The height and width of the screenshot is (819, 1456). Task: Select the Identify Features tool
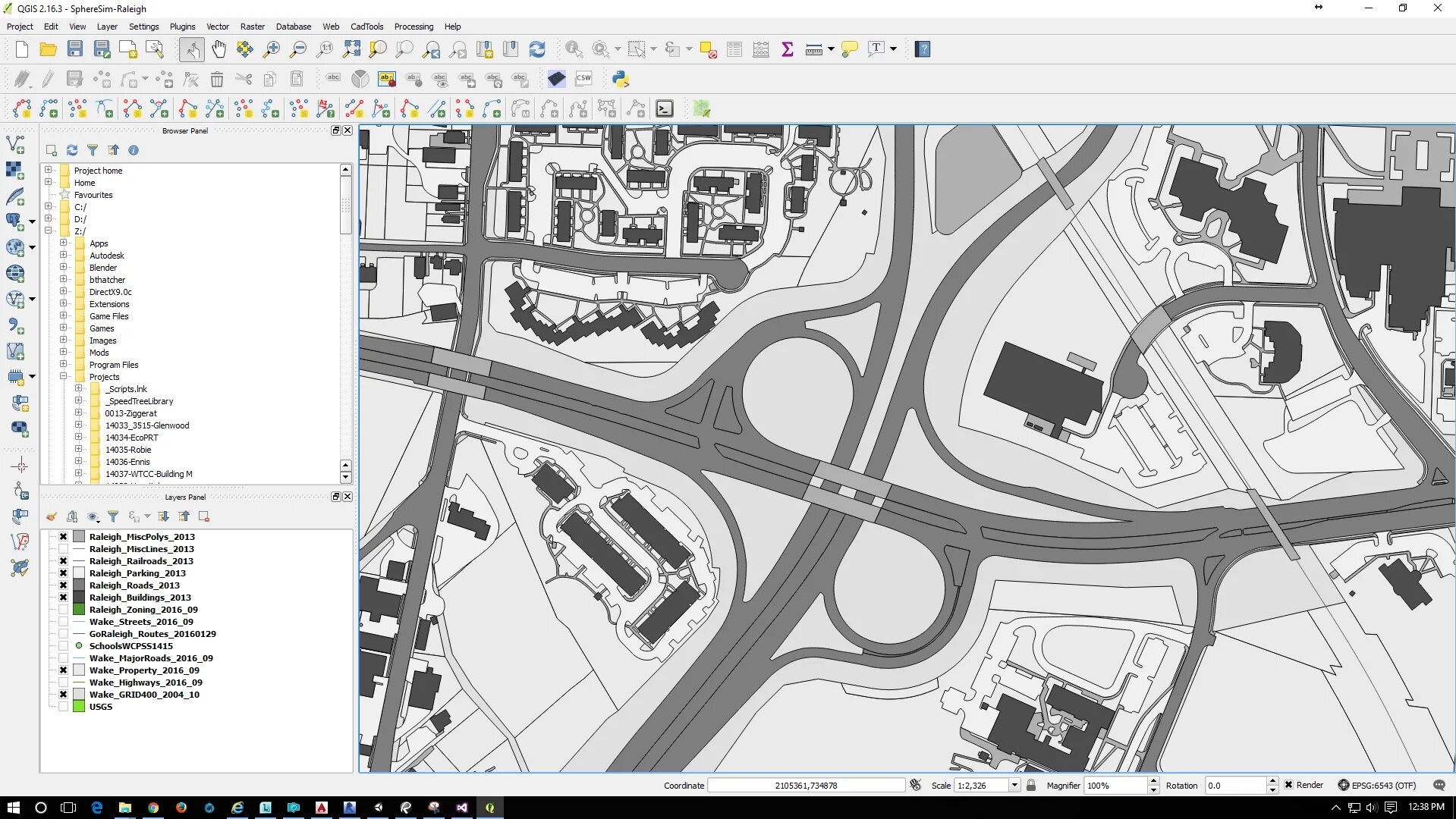[x=574, y=49]
